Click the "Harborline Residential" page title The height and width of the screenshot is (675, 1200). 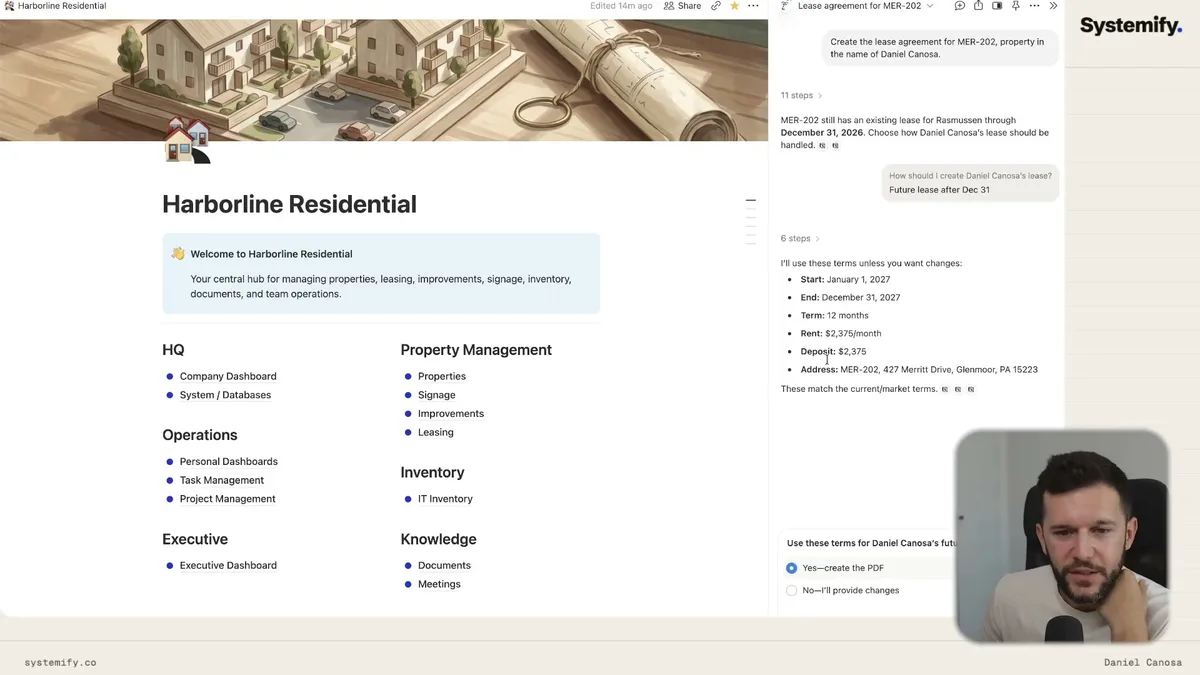pos(289,204)
